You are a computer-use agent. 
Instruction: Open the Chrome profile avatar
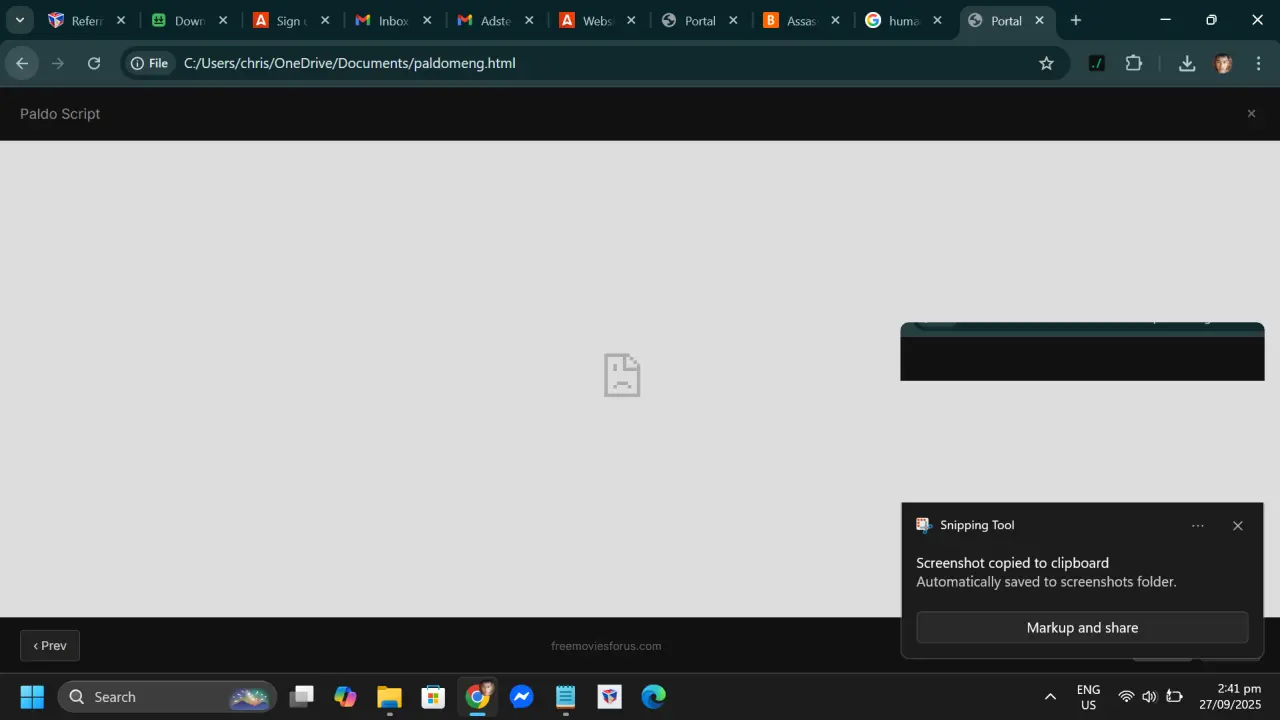point(1223,63)
